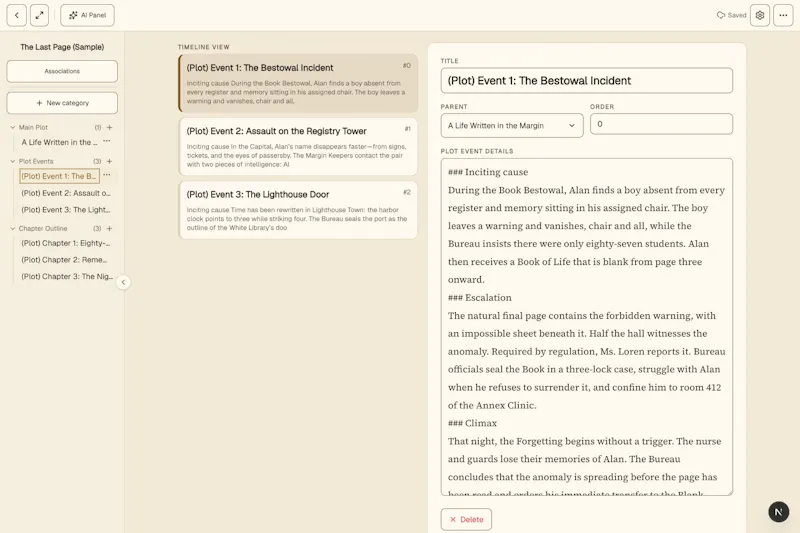The height and width of the screenshot is (533, 800).
Task: Open options for A Life Written in the entry
Action: 107,141
